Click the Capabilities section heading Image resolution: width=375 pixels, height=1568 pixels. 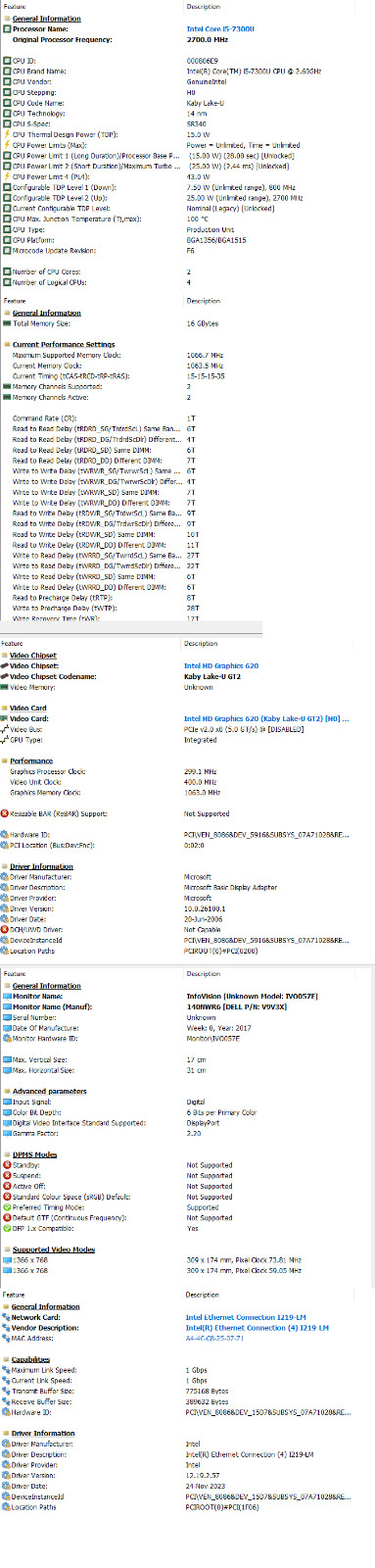tap(31, 1360)
